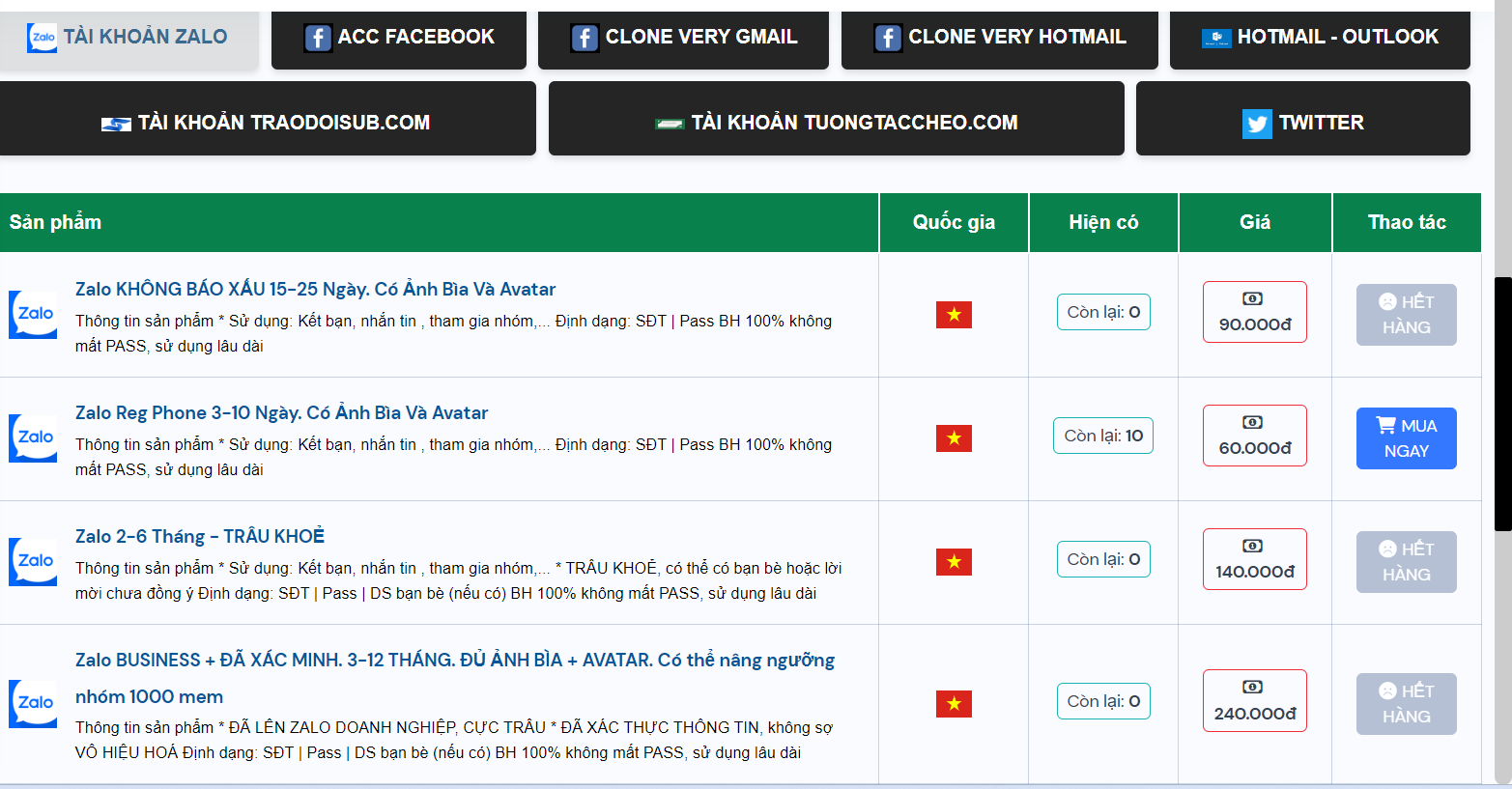Buy Zalo Reg Phone with MUA NGAY button
The height and width of the screenshot is (789, 1512).
click(1406, 438)
